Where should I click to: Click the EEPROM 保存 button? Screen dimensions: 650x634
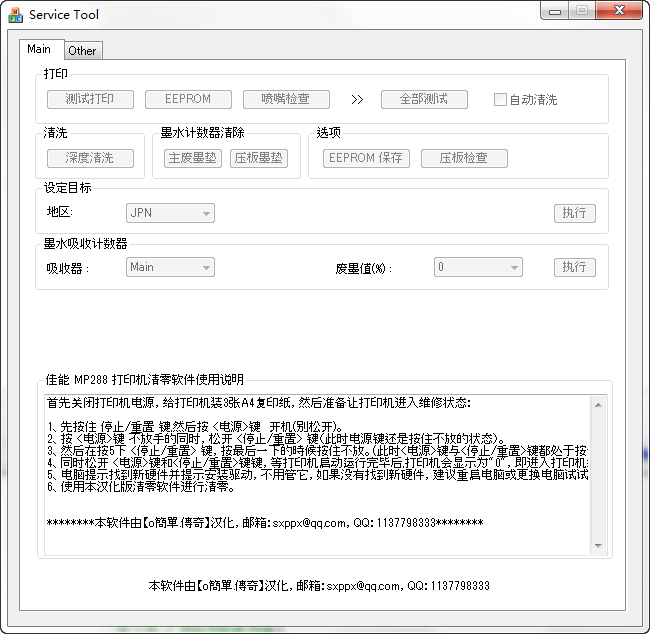(365, 158)
